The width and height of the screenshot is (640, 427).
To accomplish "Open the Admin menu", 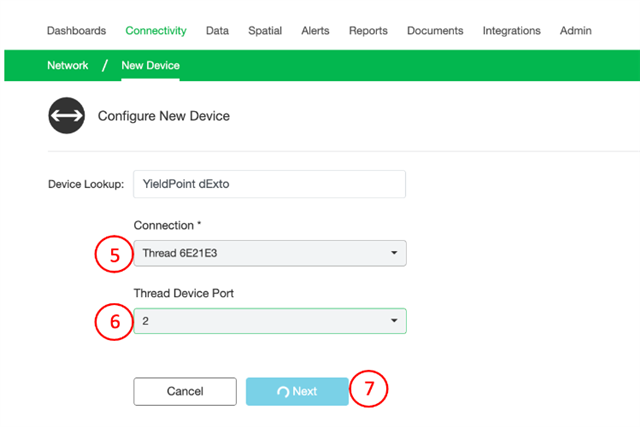I will tap(576, 31).
